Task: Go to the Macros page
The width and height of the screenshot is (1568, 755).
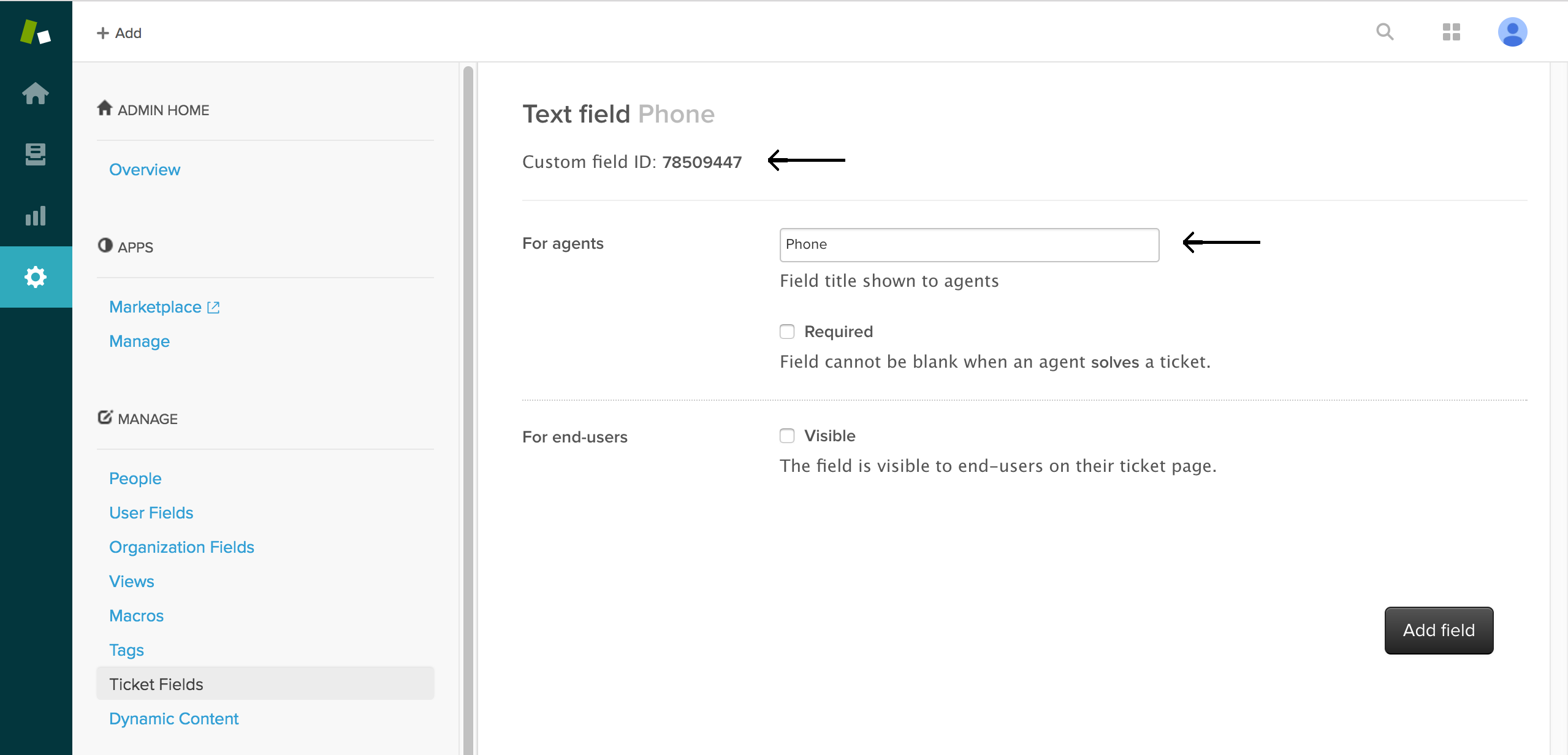Action: point(136,616)
